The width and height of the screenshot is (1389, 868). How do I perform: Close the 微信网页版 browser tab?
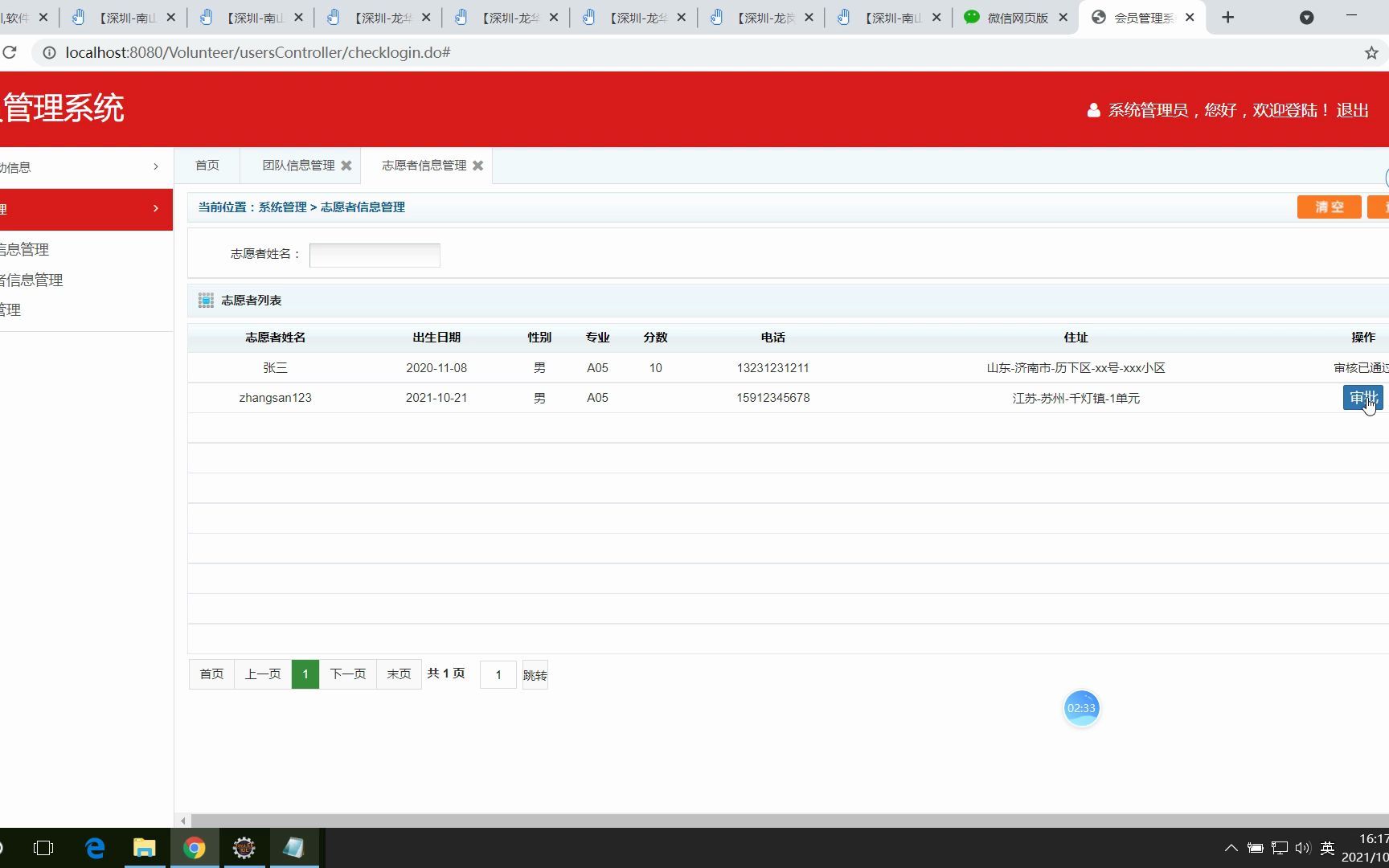pyautogui.click(x=1063, y=17)
